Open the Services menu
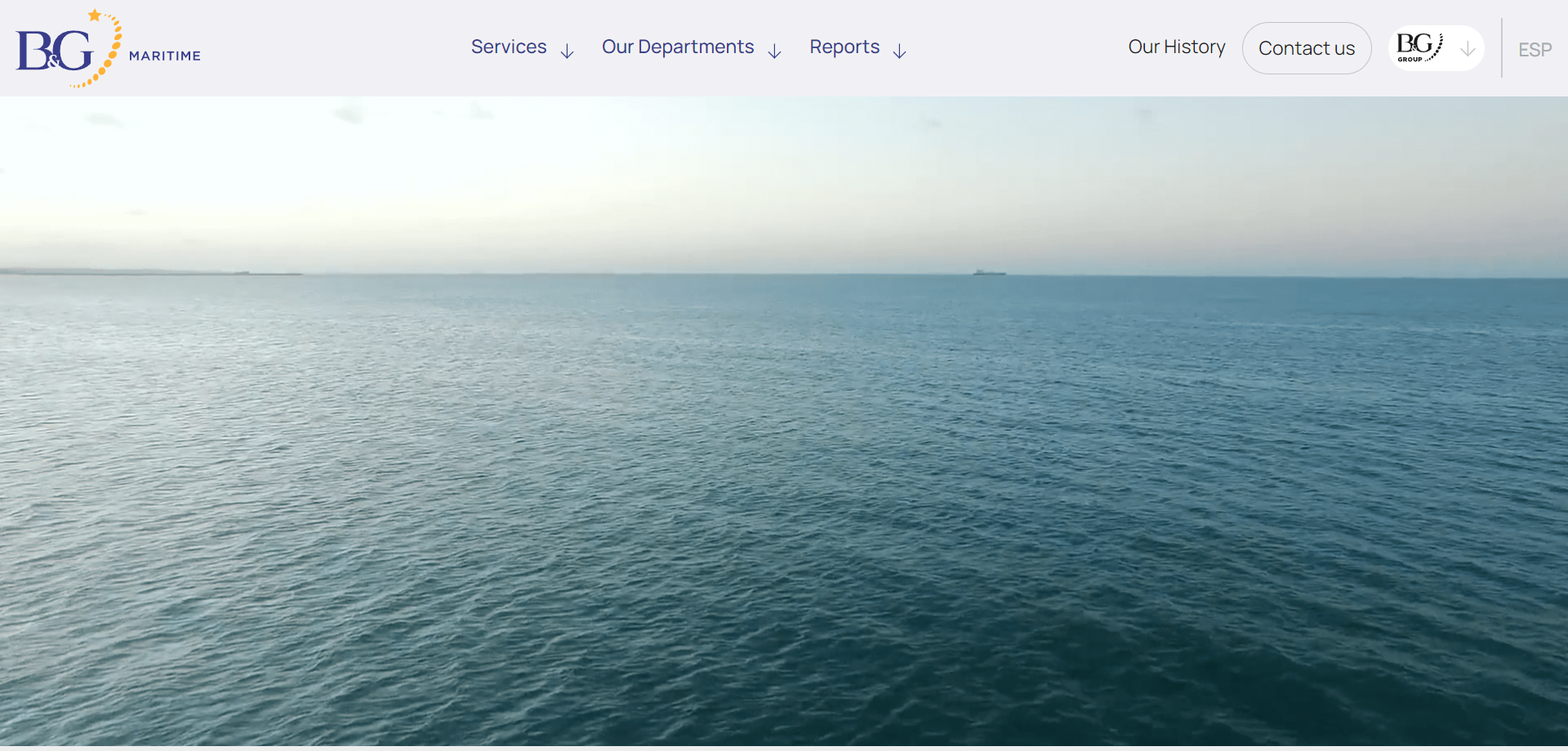1568x751 pixels. 508,47
